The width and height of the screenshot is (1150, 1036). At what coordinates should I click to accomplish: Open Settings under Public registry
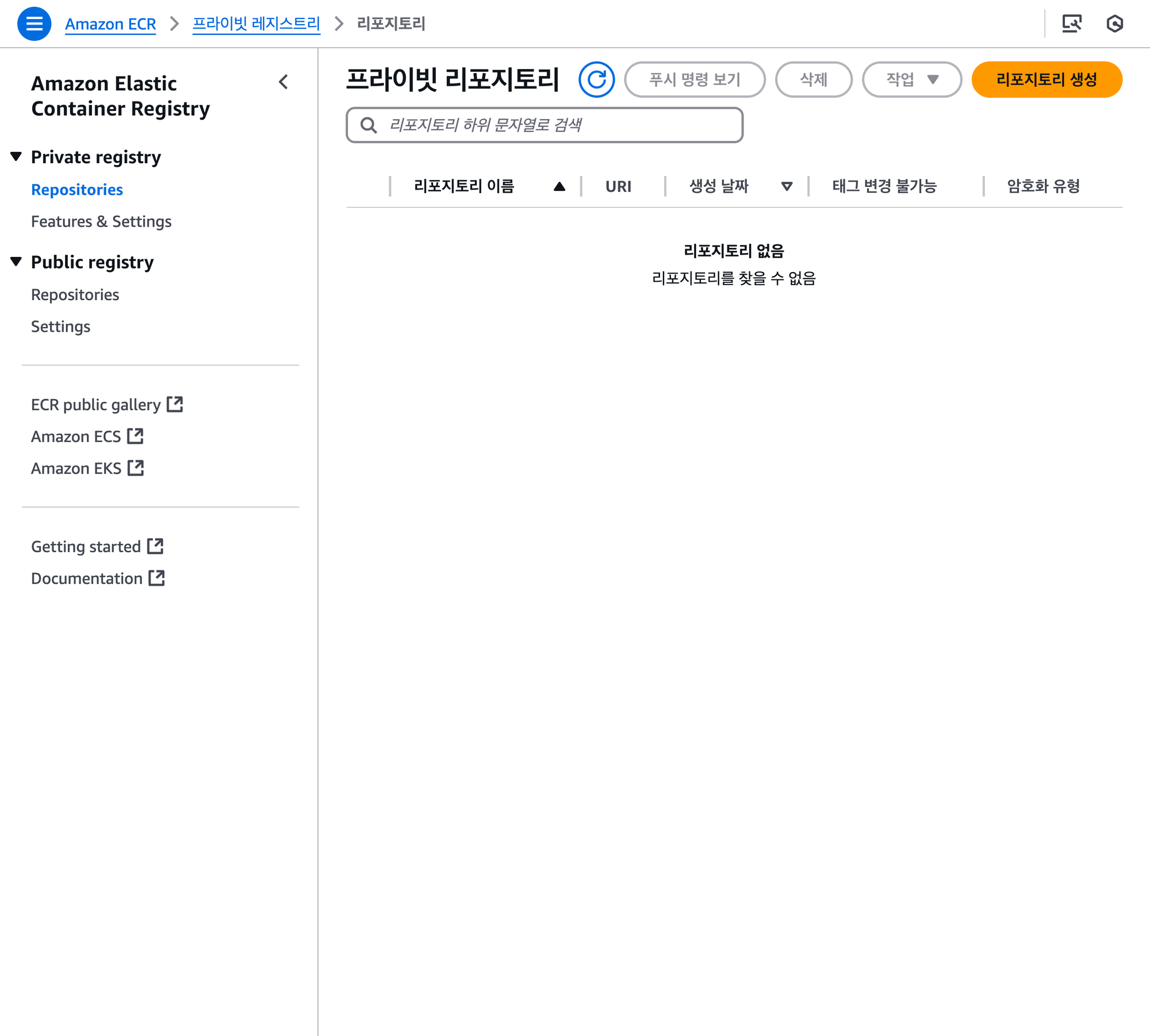coord(61,327)
